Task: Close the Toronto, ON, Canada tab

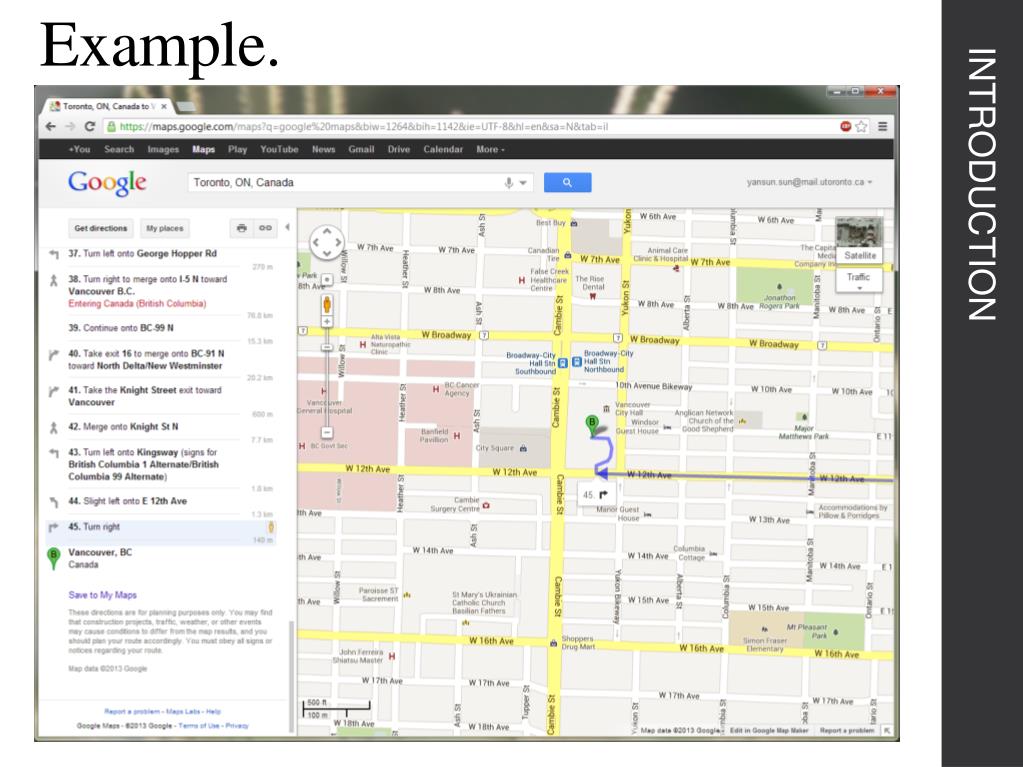Action: [x=164, y=106]
